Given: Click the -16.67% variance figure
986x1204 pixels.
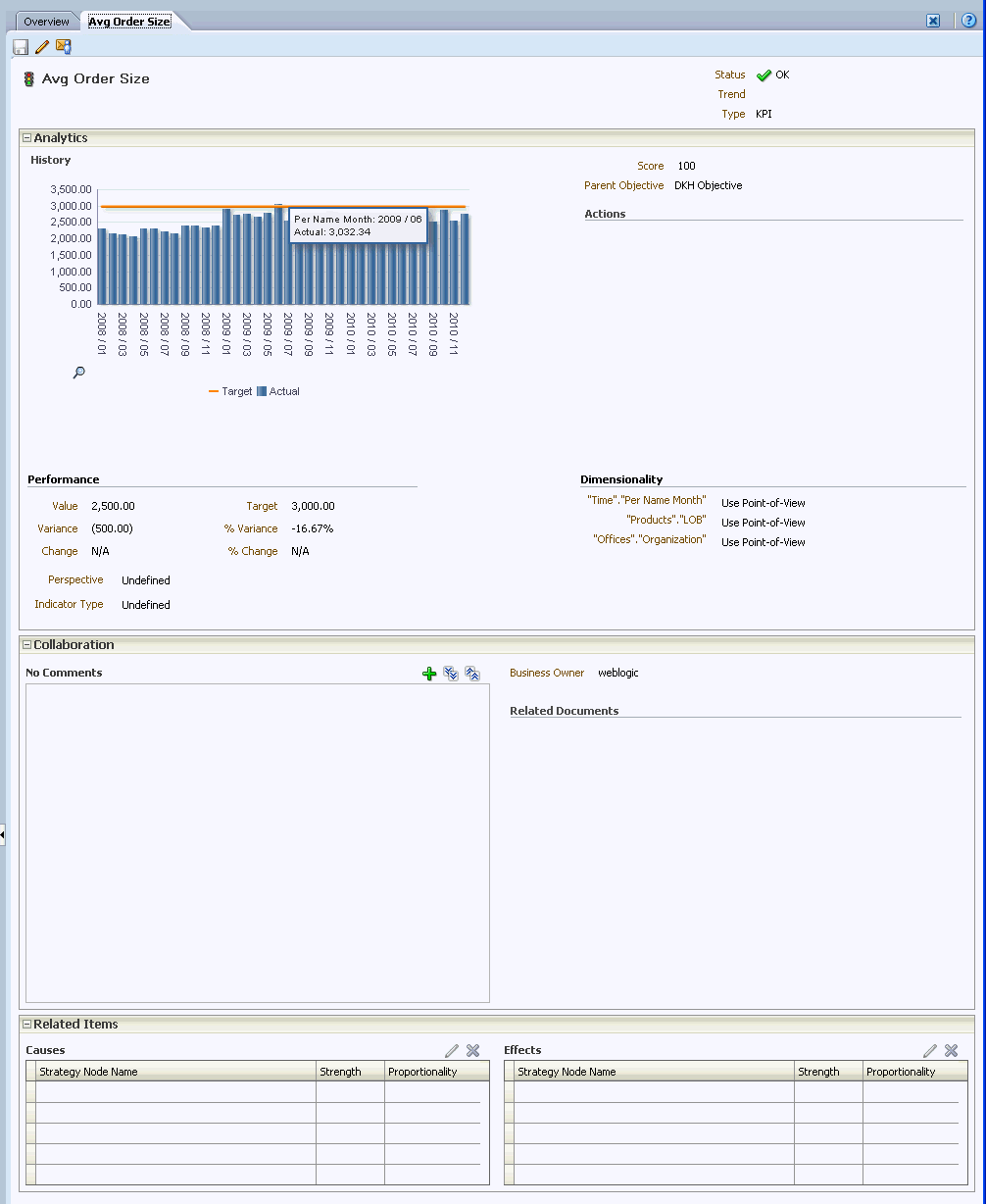Looking at the screenshot, I should [312, 528].
